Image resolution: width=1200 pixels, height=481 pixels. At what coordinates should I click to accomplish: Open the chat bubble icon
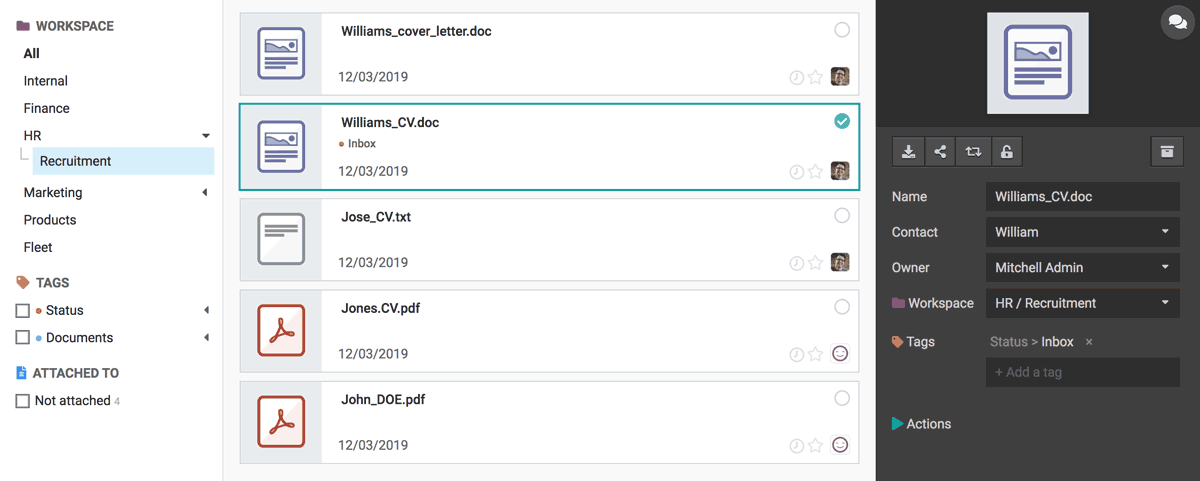(1177, 22)
